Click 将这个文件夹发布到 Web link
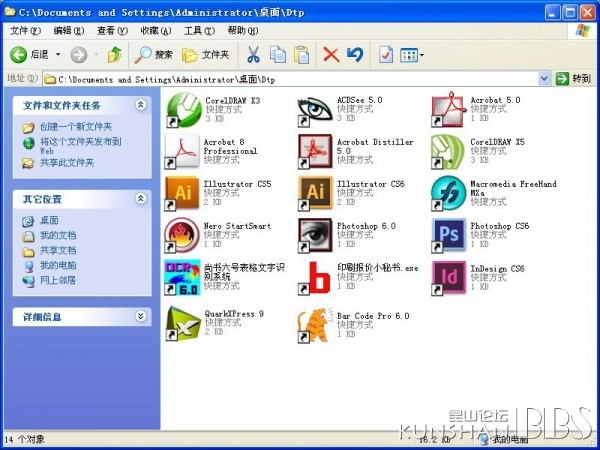This screenshot has width=600, height=450. (x=81, y=145)
